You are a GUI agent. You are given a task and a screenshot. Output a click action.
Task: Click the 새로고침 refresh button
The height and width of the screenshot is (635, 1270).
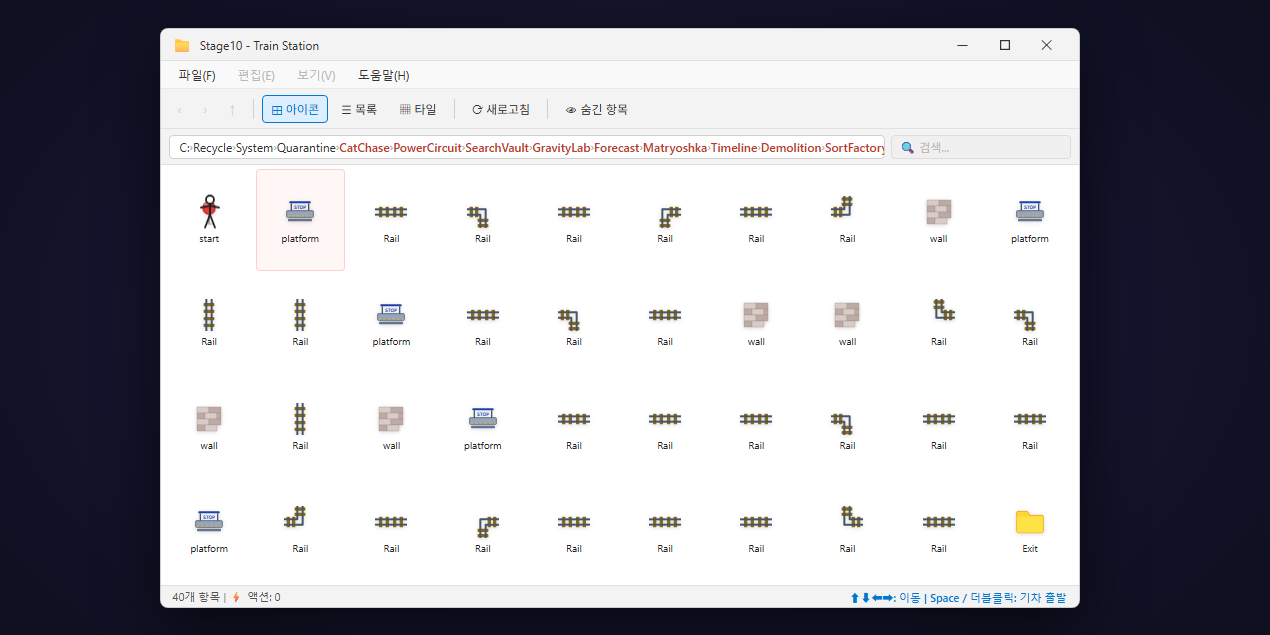pyautogui.click(x=501, y=110)
